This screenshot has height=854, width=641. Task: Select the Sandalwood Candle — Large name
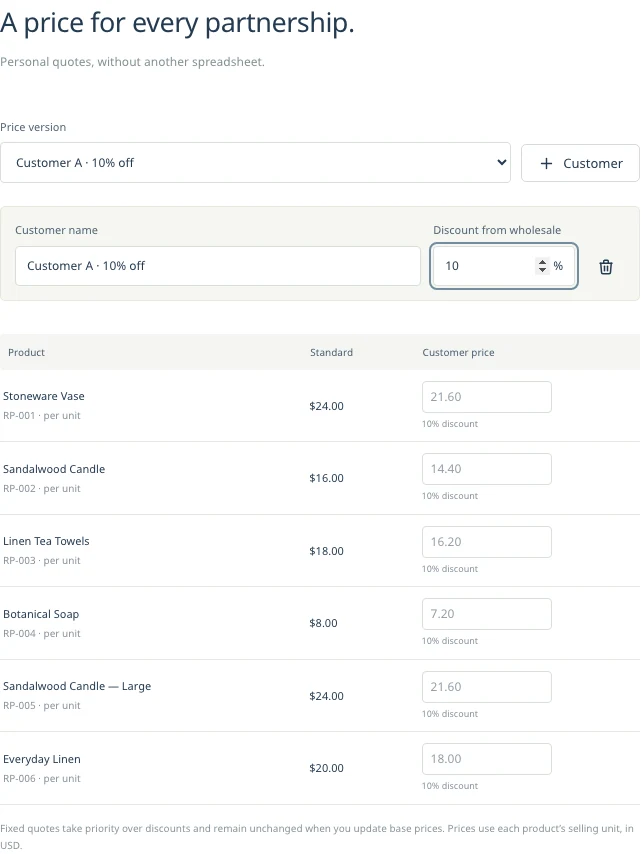77,686
